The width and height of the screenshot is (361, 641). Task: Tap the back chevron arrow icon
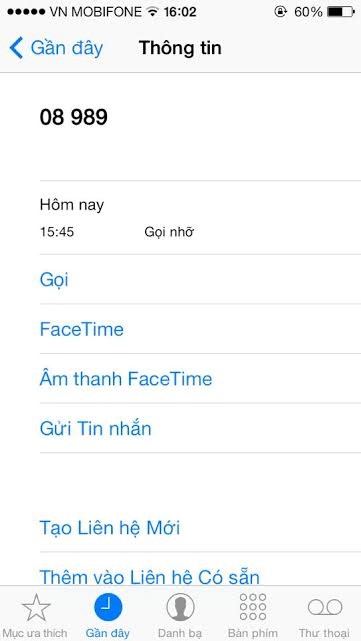16,48
